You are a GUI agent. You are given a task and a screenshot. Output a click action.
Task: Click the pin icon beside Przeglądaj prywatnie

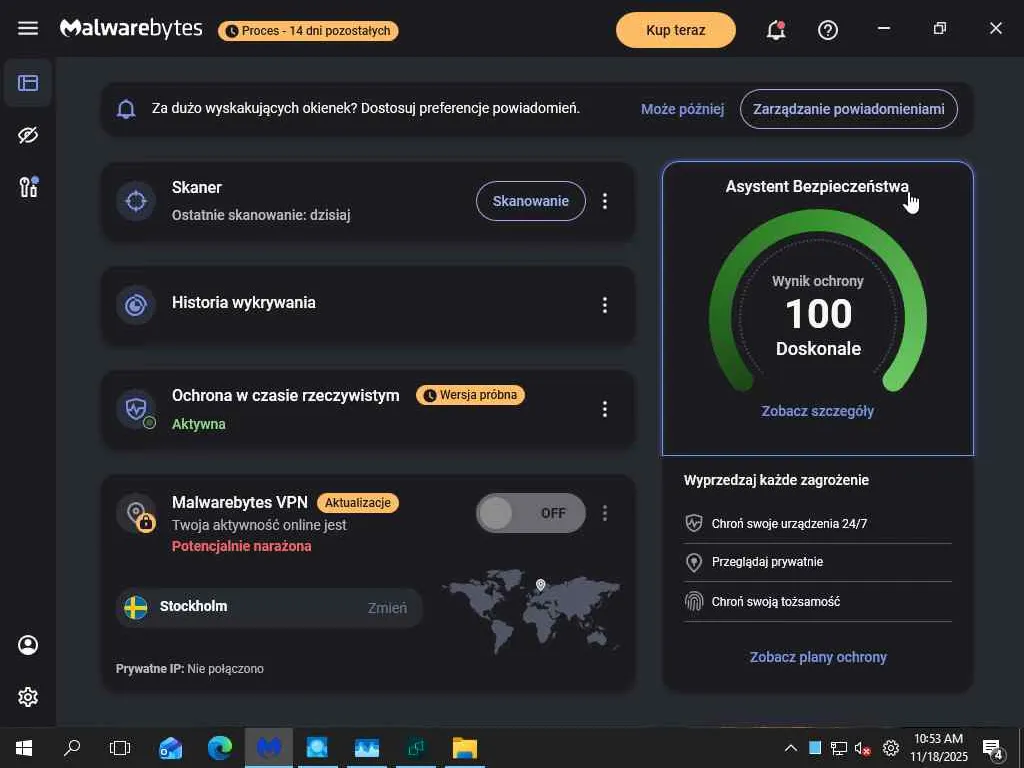(x=694, y=562)
